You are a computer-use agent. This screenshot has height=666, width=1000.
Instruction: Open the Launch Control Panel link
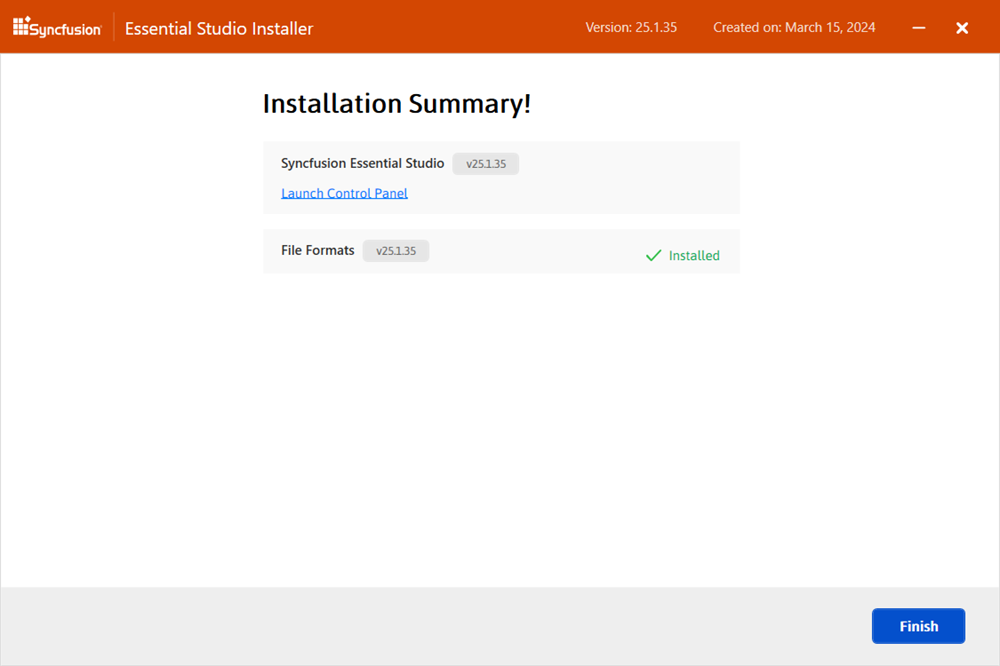344,192
